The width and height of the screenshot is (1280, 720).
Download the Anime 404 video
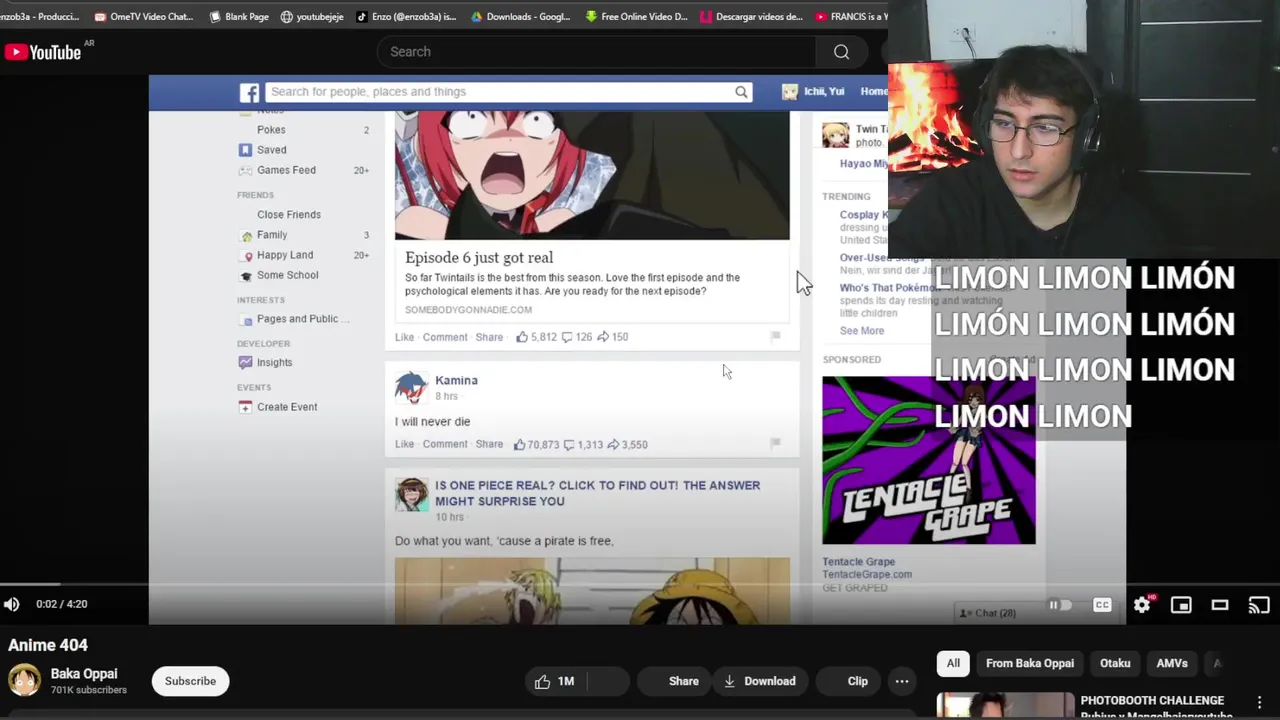(x=759, y=681)
